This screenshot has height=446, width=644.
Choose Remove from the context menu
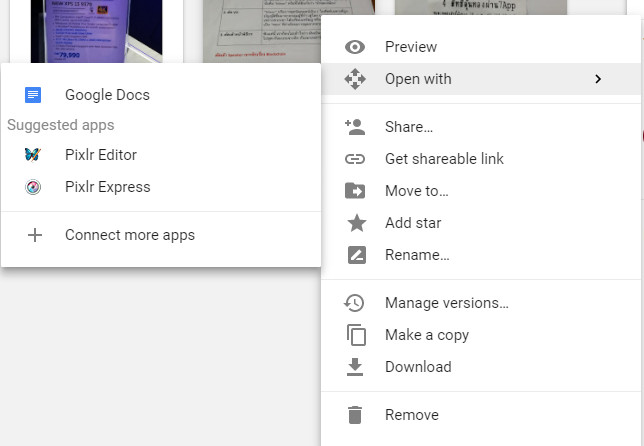click(x=481, y=415)
